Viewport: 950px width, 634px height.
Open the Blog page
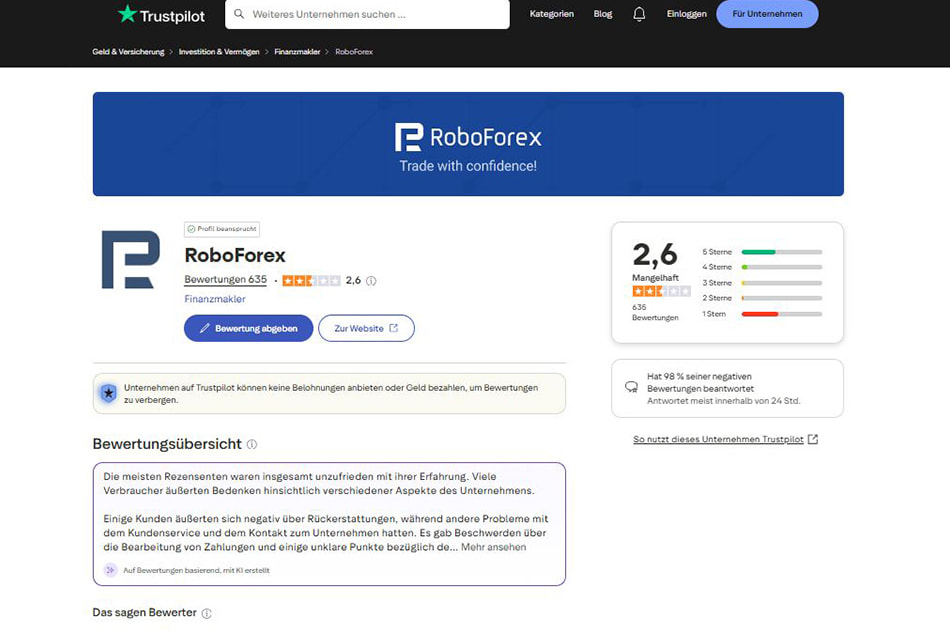tap(603, 14)
